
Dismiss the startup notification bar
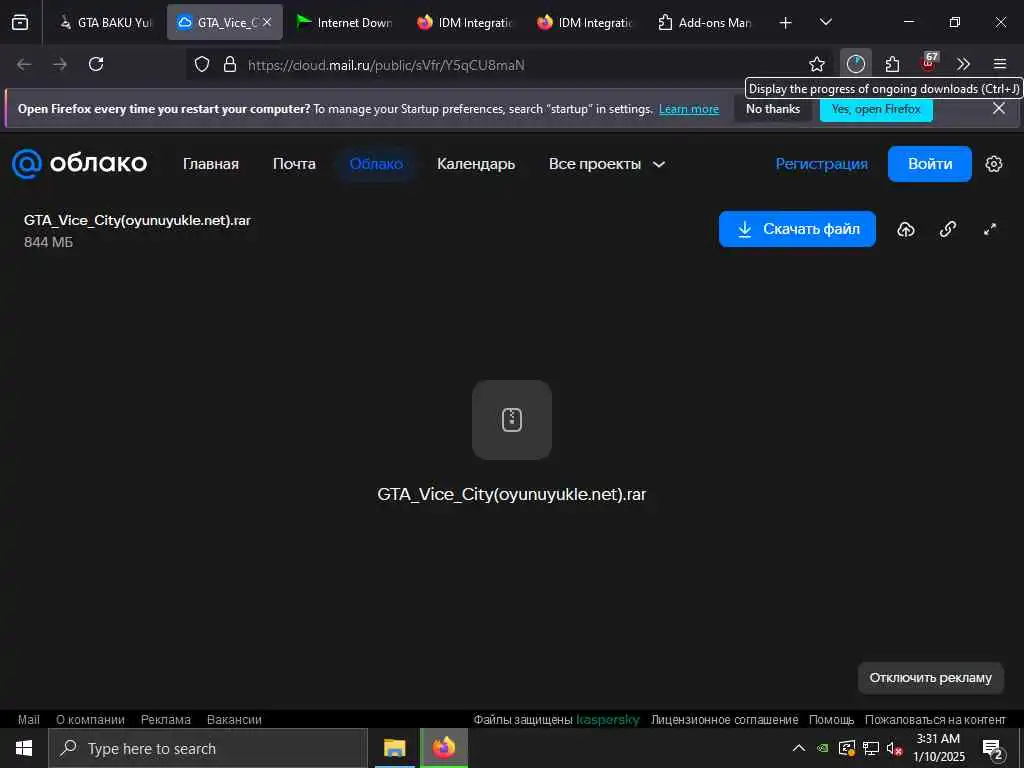pyautogui.click(x=999, y=108)
